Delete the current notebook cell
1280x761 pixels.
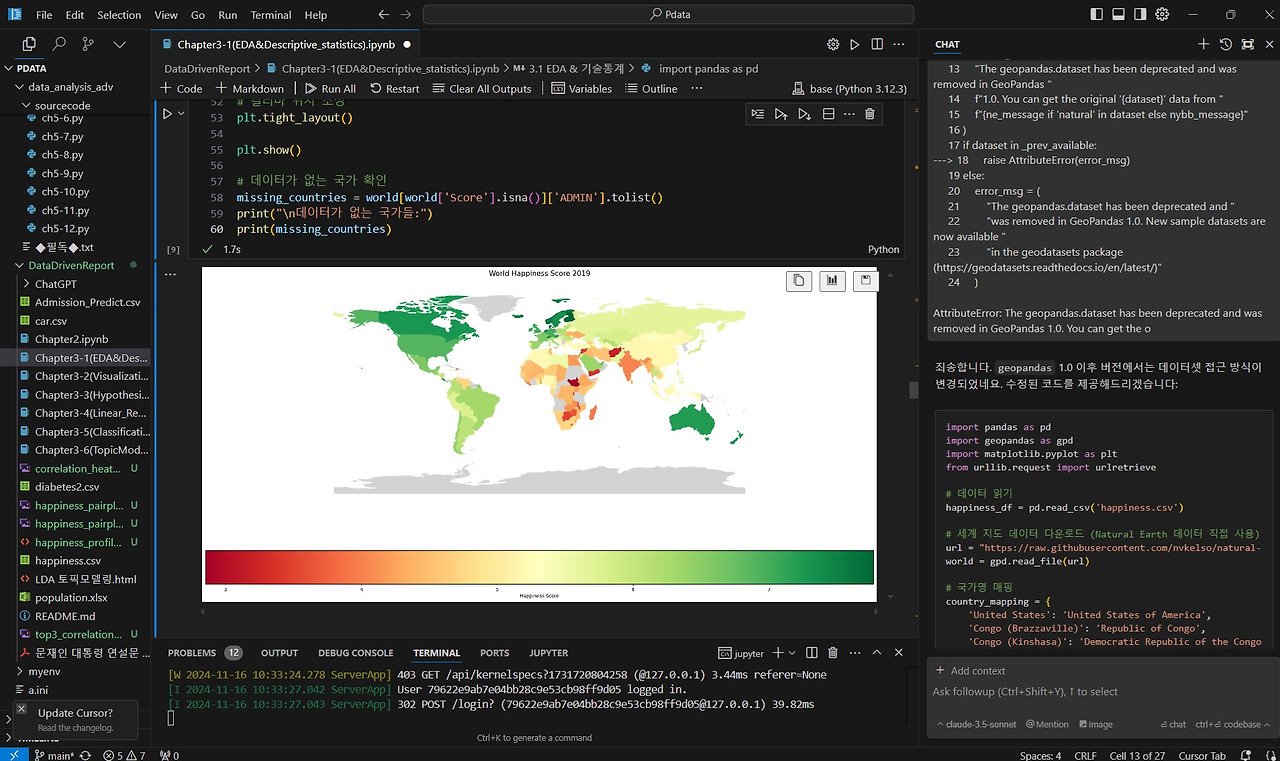click(869, 114)
